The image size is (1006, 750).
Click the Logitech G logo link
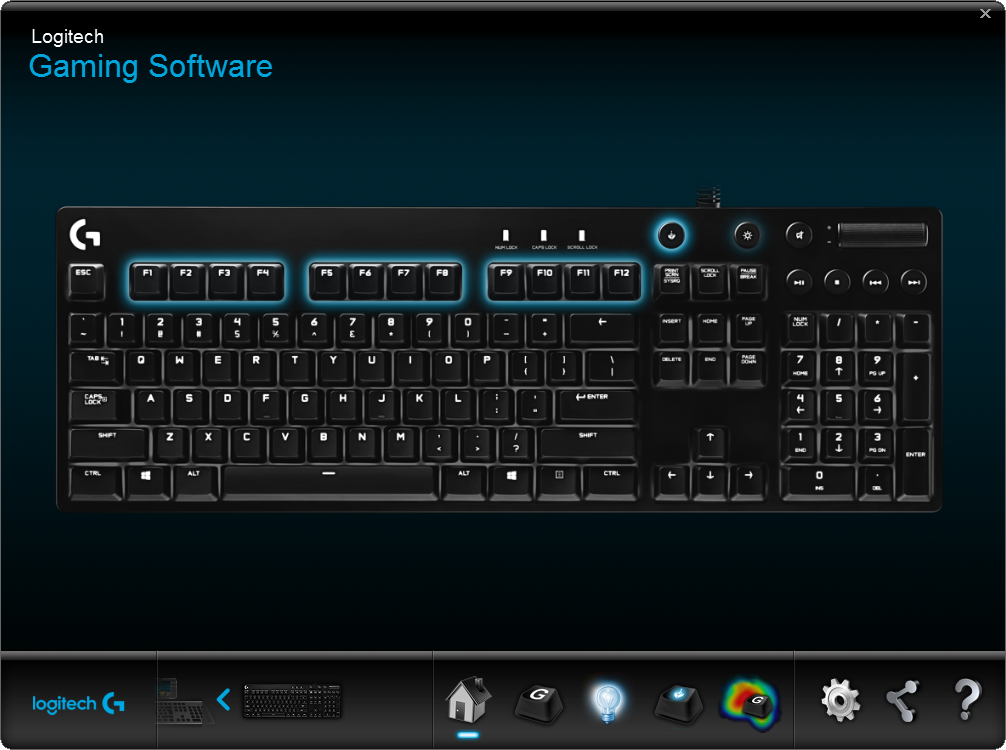tap(78, 704)
